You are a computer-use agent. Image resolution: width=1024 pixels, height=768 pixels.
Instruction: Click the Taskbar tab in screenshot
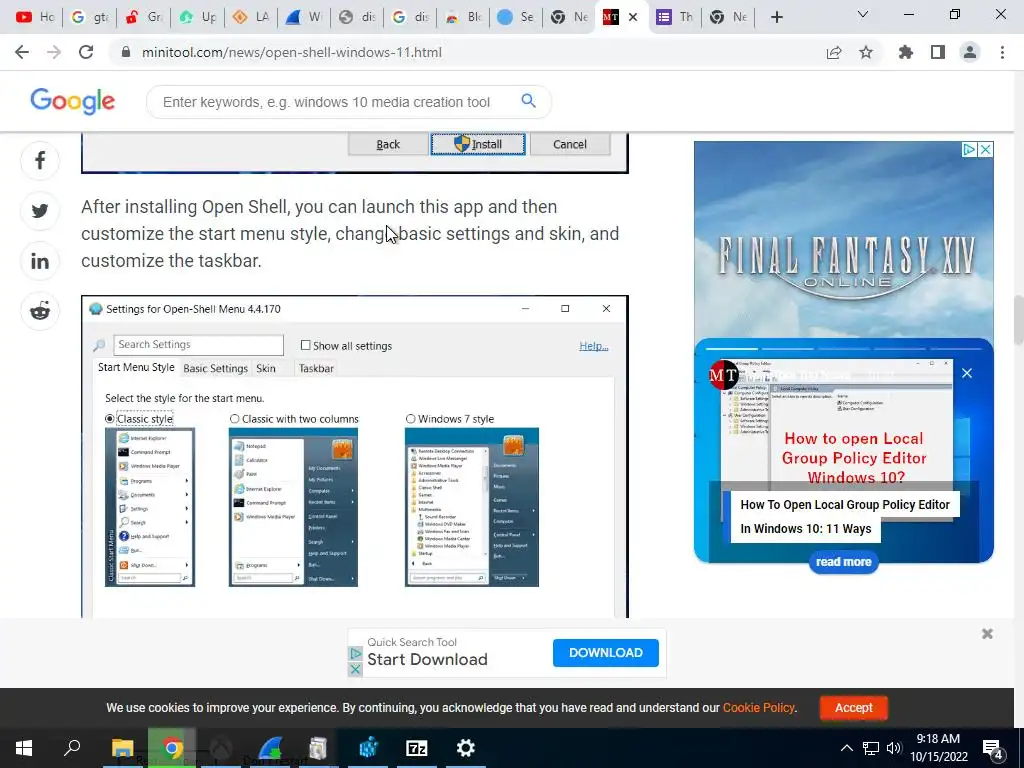tap(316, 368)
